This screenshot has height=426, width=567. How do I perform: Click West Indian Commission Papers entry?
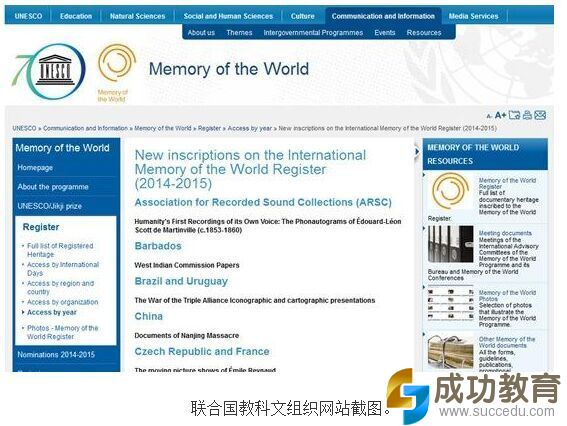click(x=187, y=265)
